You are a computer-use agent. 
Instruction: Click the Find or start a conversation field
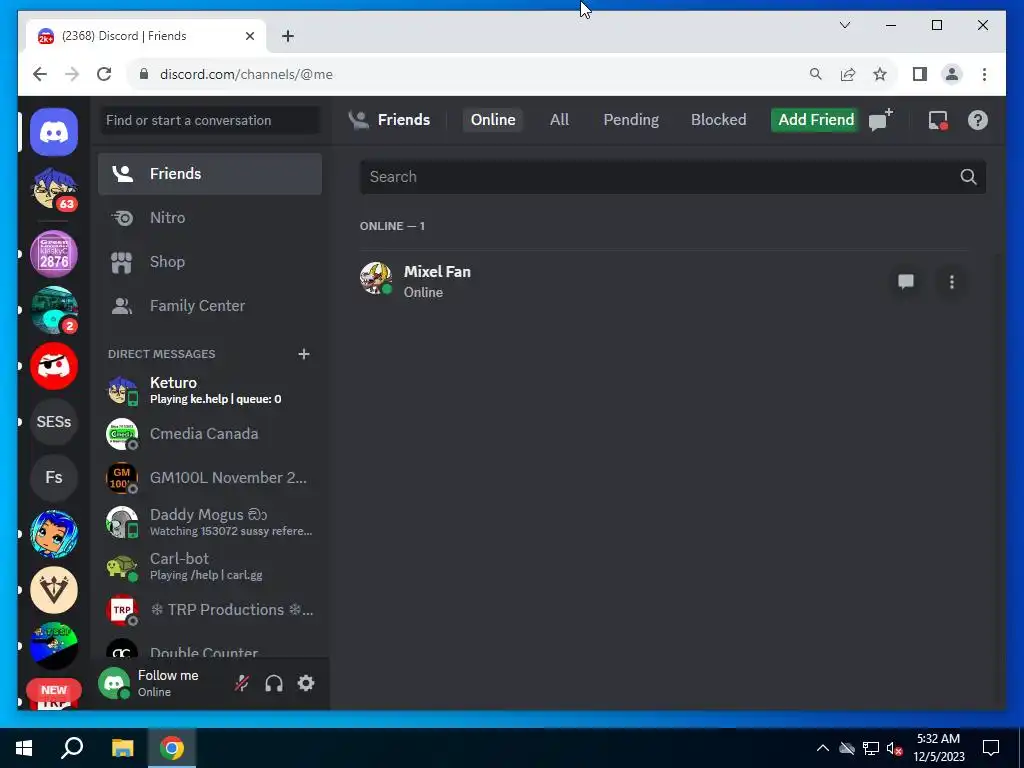210,120
